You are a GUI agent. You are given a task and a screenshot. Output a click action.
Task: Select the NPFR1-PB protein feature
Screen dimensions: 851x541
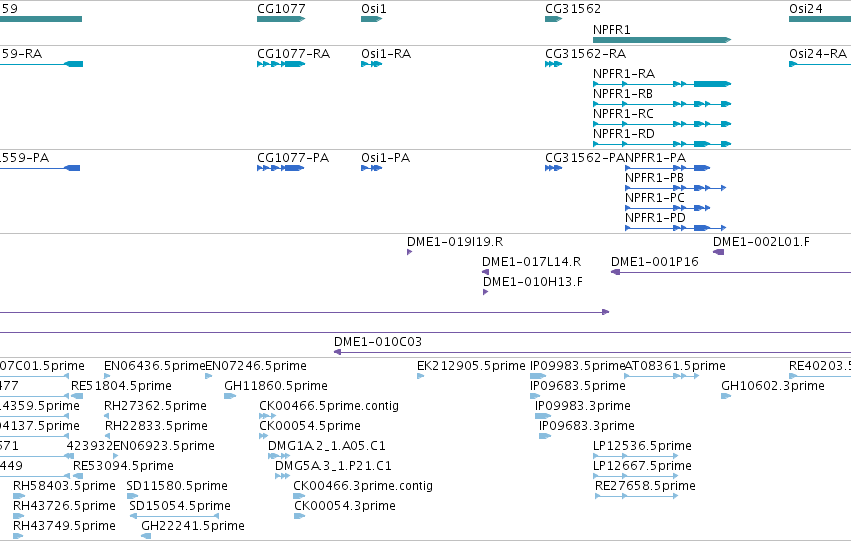coord(676,188)
